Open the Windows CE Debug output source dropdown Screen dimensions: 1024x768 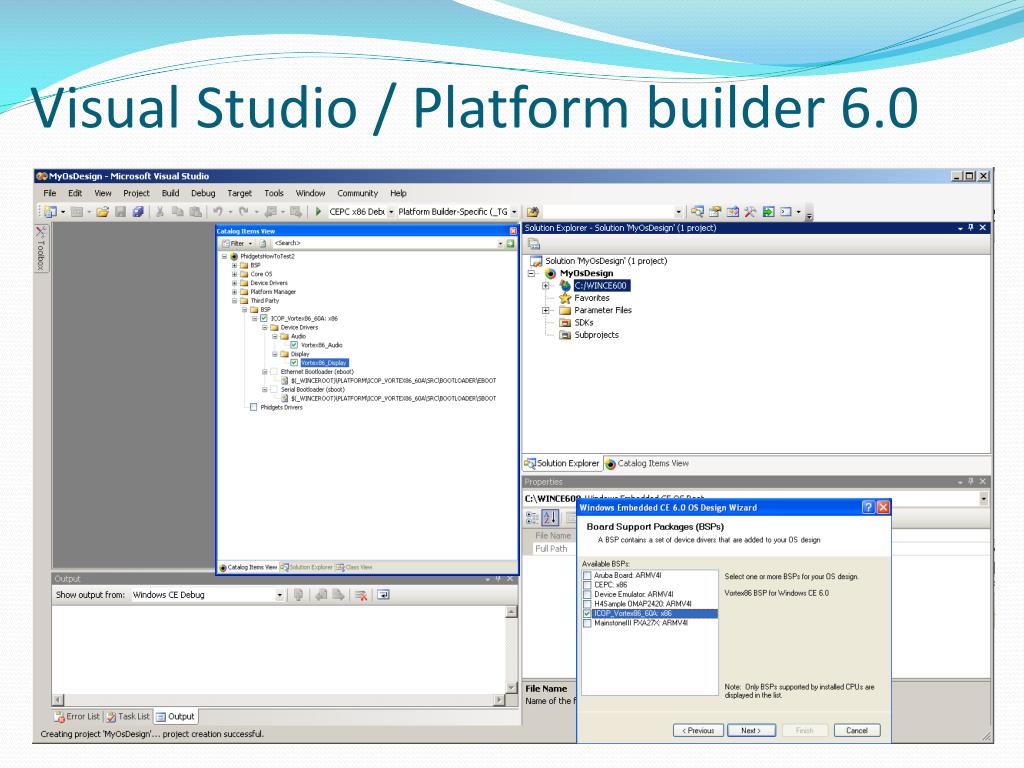click(280, 595)
